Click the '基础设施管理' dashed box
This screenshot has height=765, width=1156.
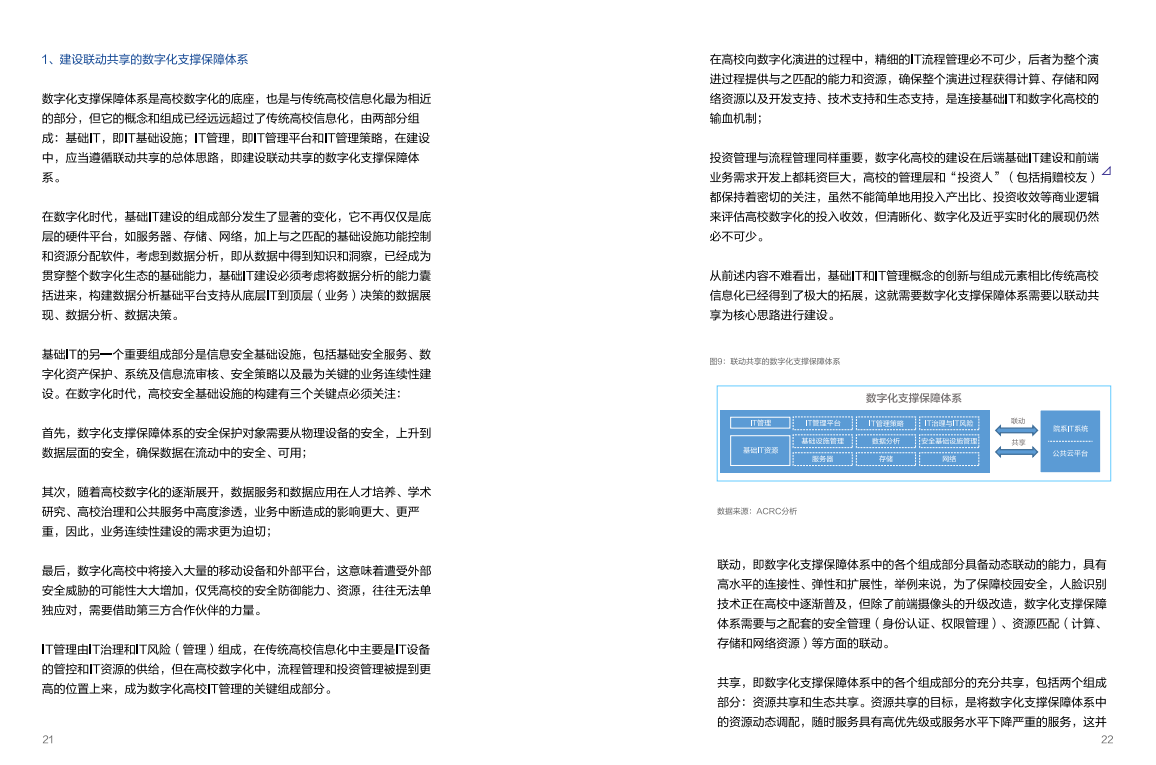click(x=822, y=441)
